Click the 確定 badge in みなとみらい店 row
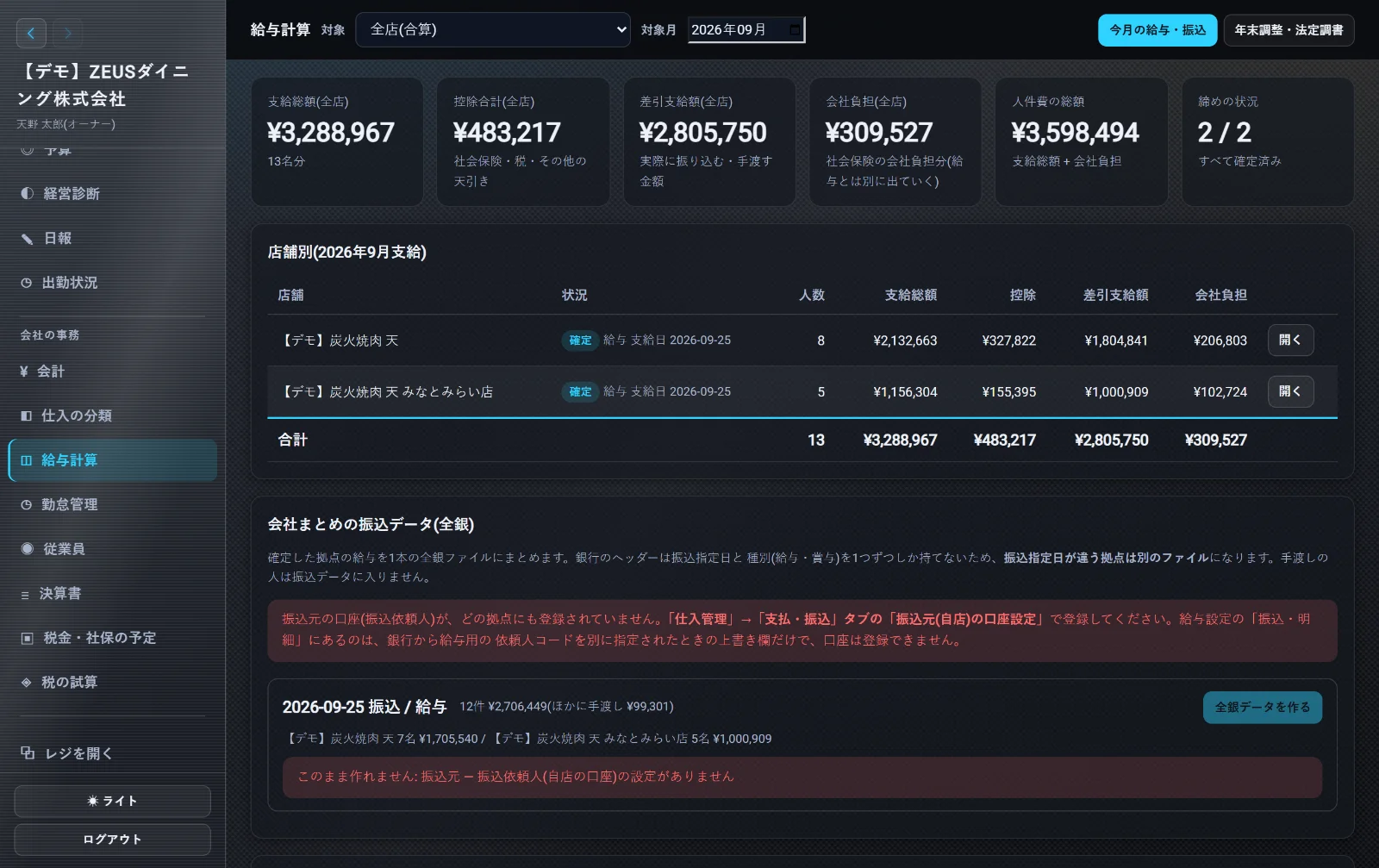The image size is (1379, 868). pyautogui.click(x=580, y=392)
